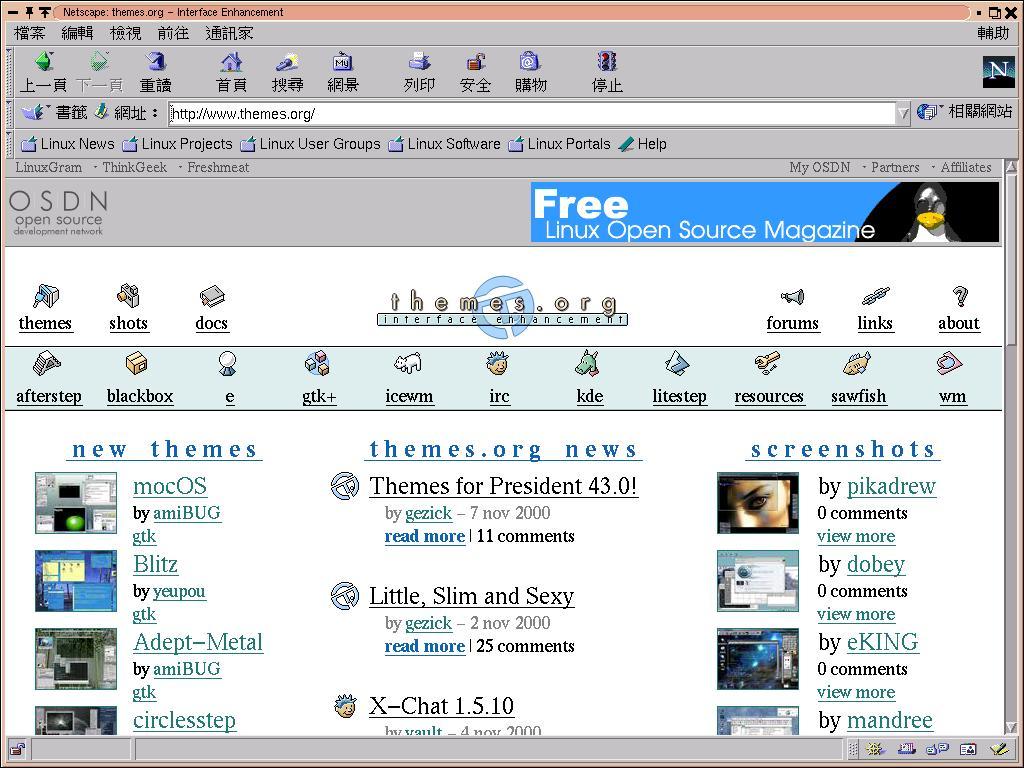This screenshot has height=768, width=1024.
Task: Click the status bar security lock icon
Action: pyautogui.click(x=18, y=749)
